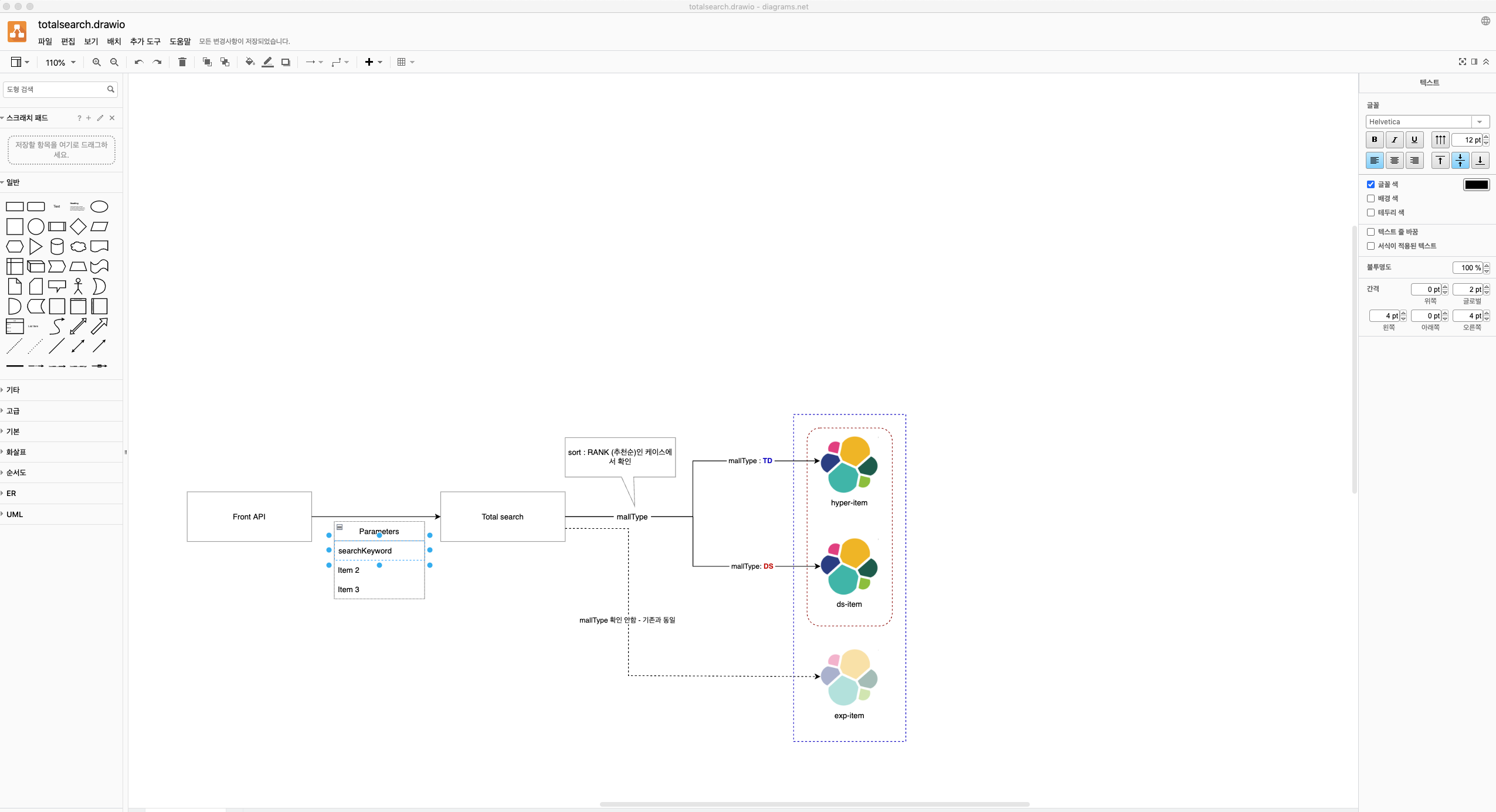Expand the UML shape category

coord(61,514)
